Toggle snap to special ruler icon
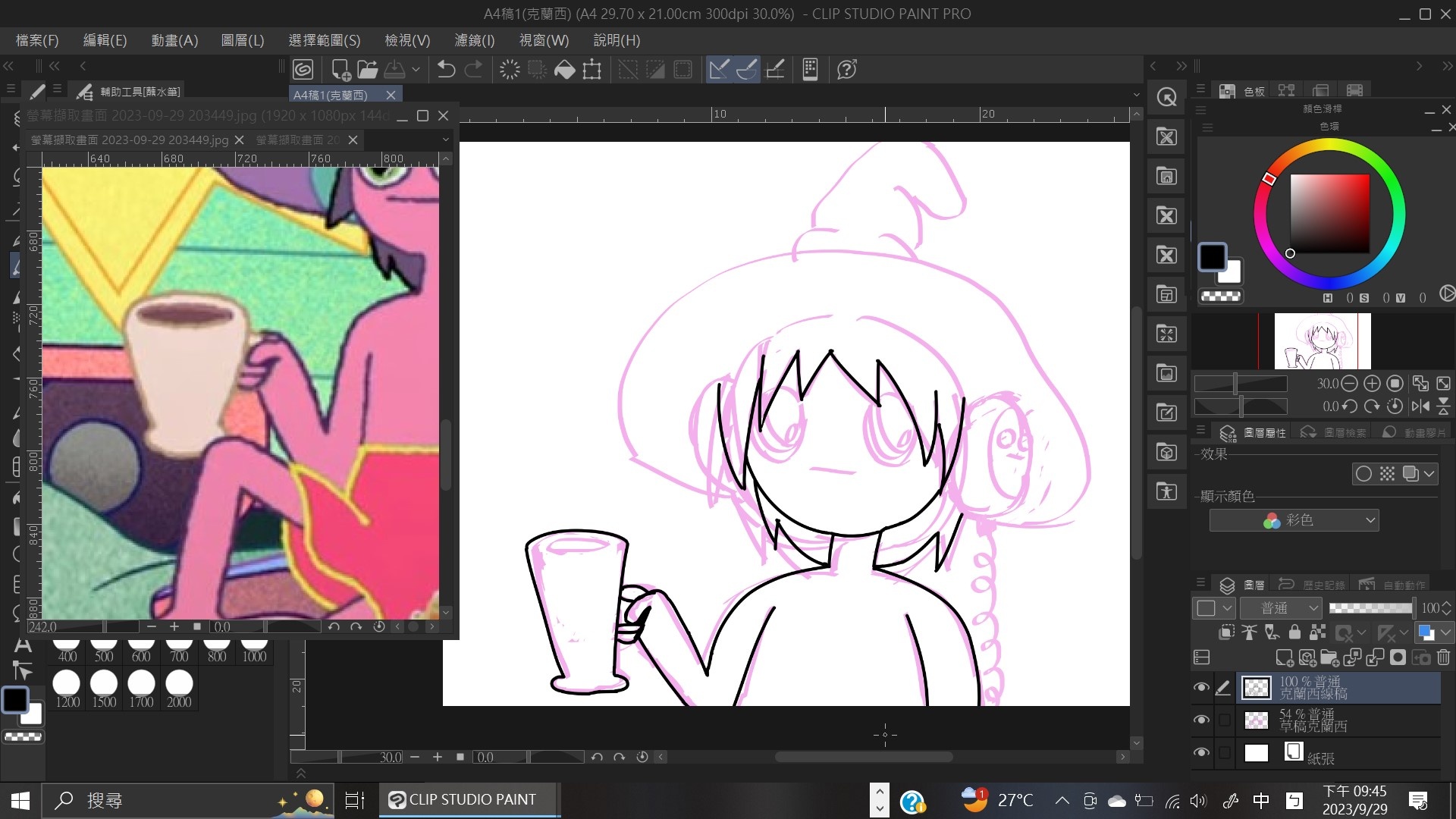 tap(747, 70)
